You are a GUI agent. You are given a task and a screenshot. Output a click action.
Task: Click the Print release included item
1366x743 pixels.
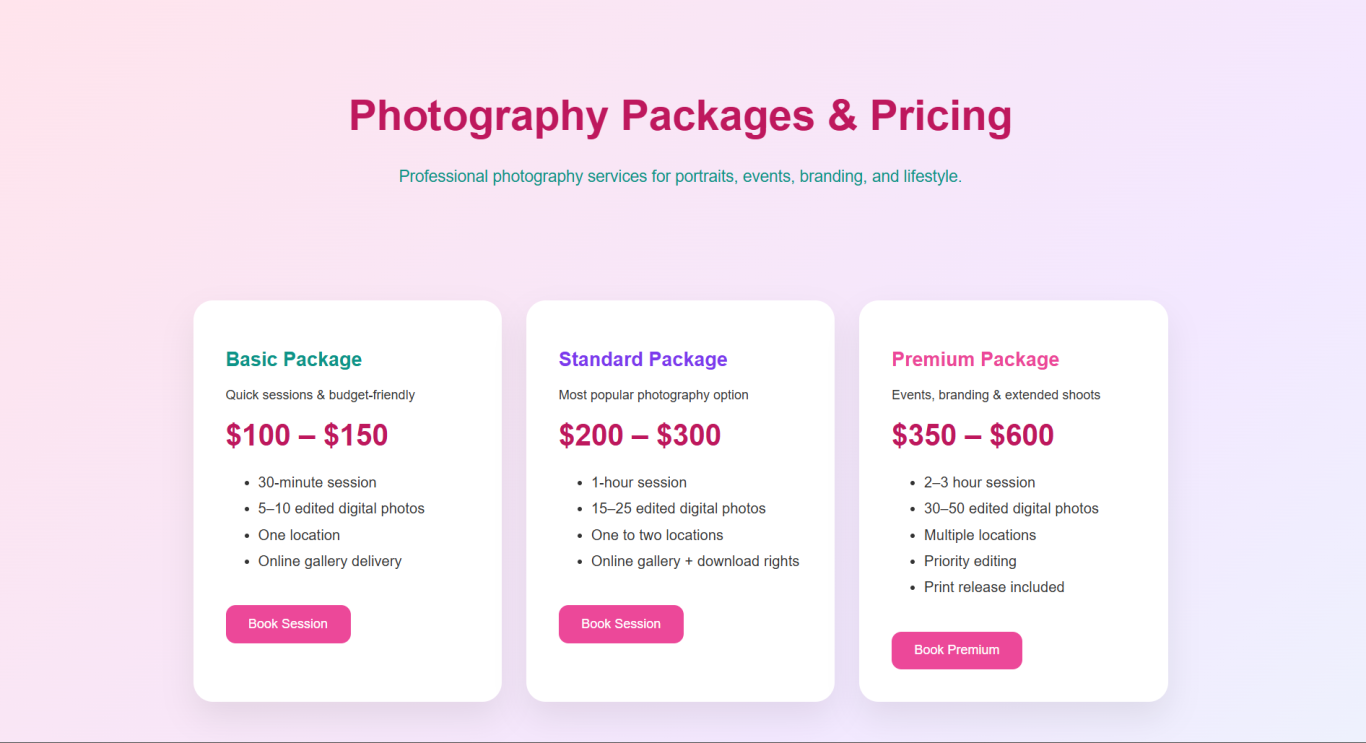(994, 587)
